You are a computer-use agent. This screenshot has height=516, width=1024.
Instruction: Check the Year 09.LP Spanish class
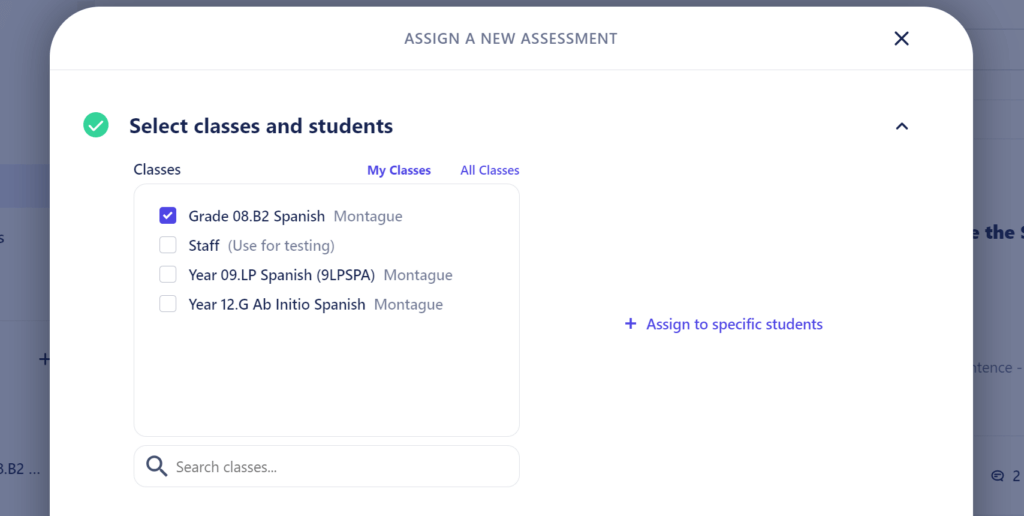tap(168, 274)
